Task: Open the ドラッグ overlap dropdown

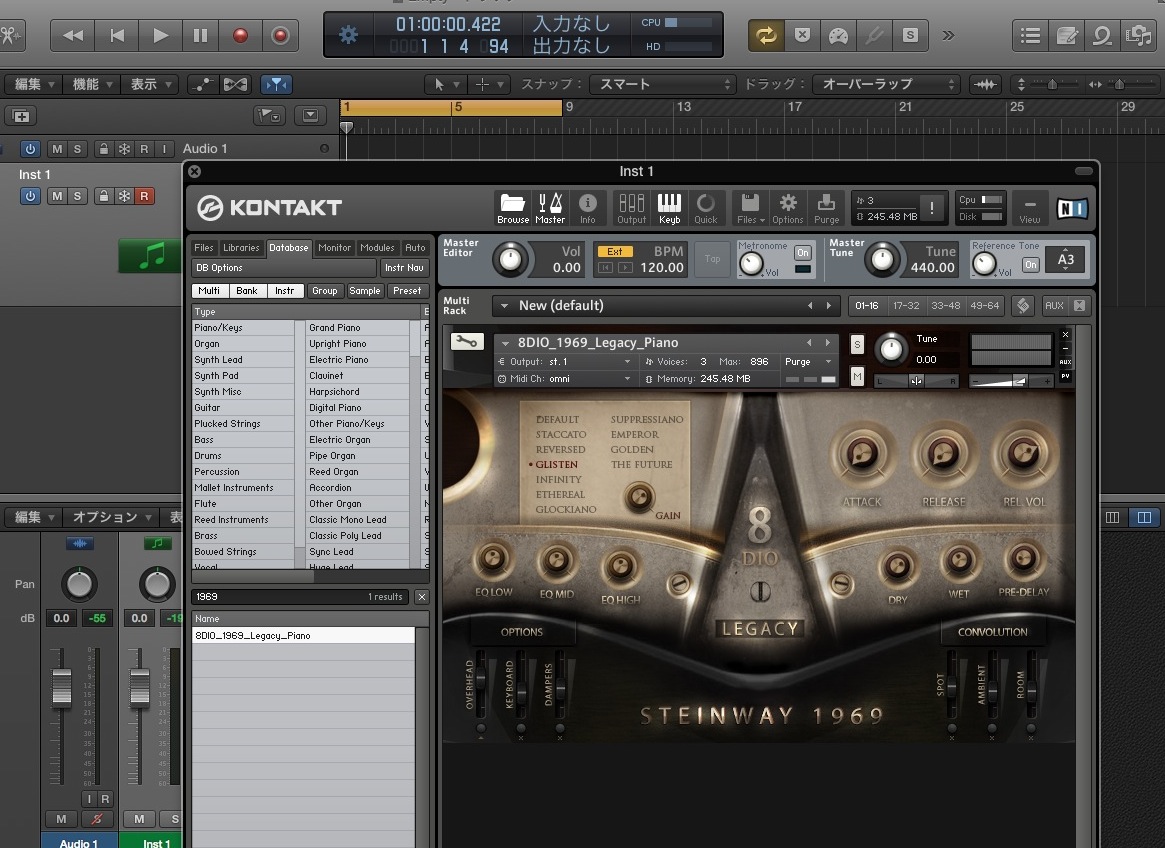Action: [885, 85]
